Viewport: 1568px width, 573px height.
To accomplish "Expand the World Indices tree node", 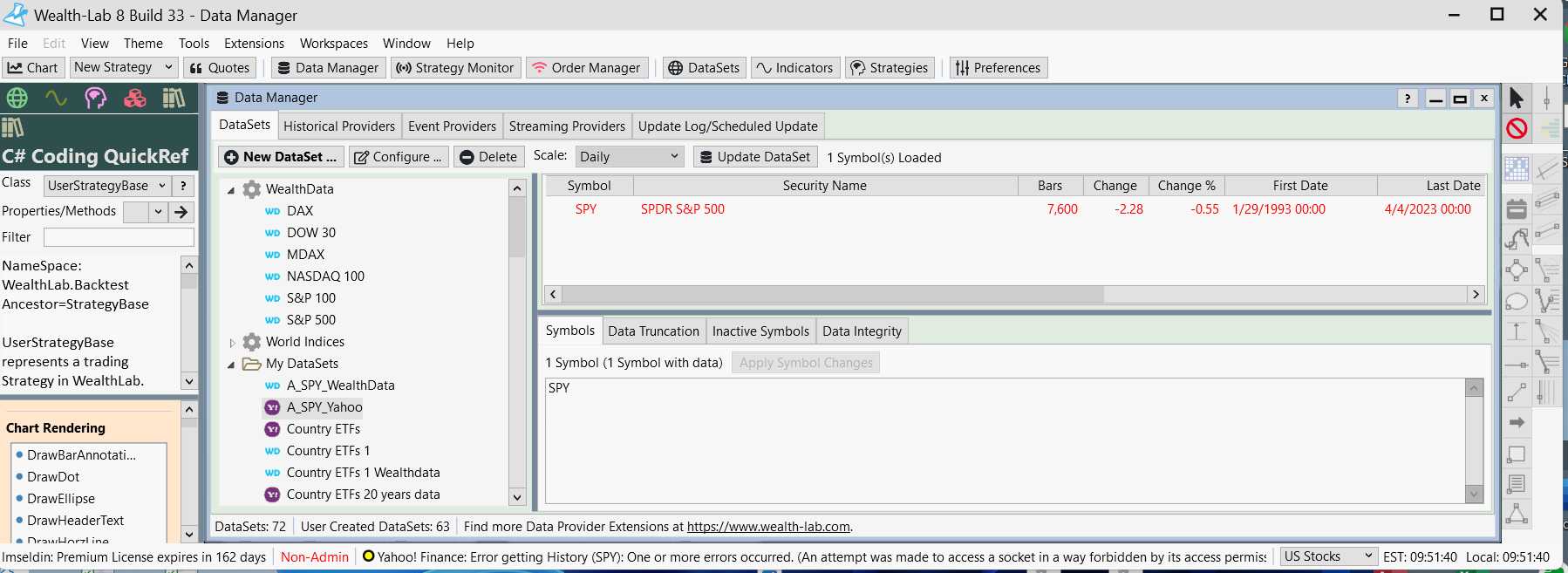I will coord(232,343).
